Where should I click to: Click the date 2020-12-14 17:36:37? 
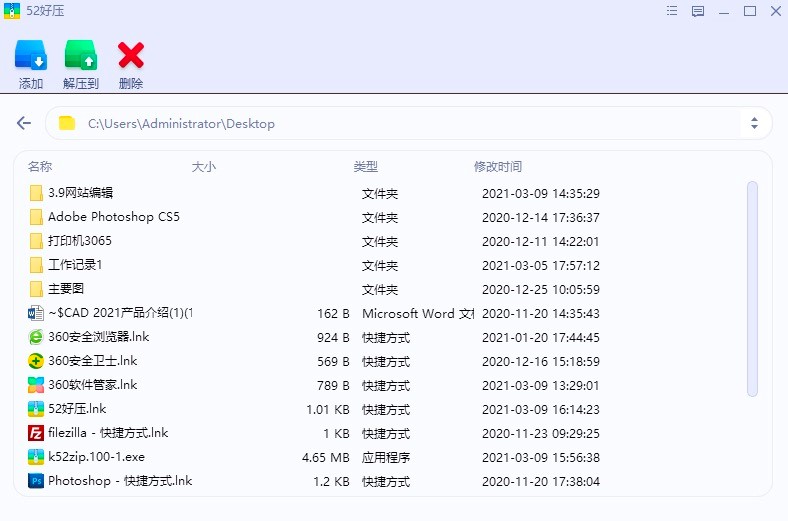(x=541, y=218)
